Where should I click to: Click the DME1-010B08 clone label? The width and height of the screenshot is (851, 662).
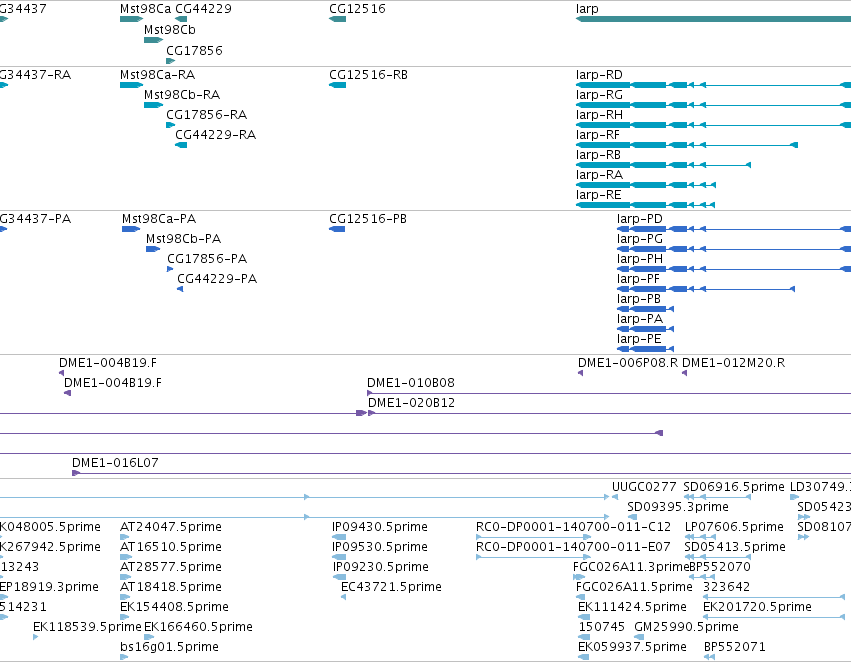[411, 383]
